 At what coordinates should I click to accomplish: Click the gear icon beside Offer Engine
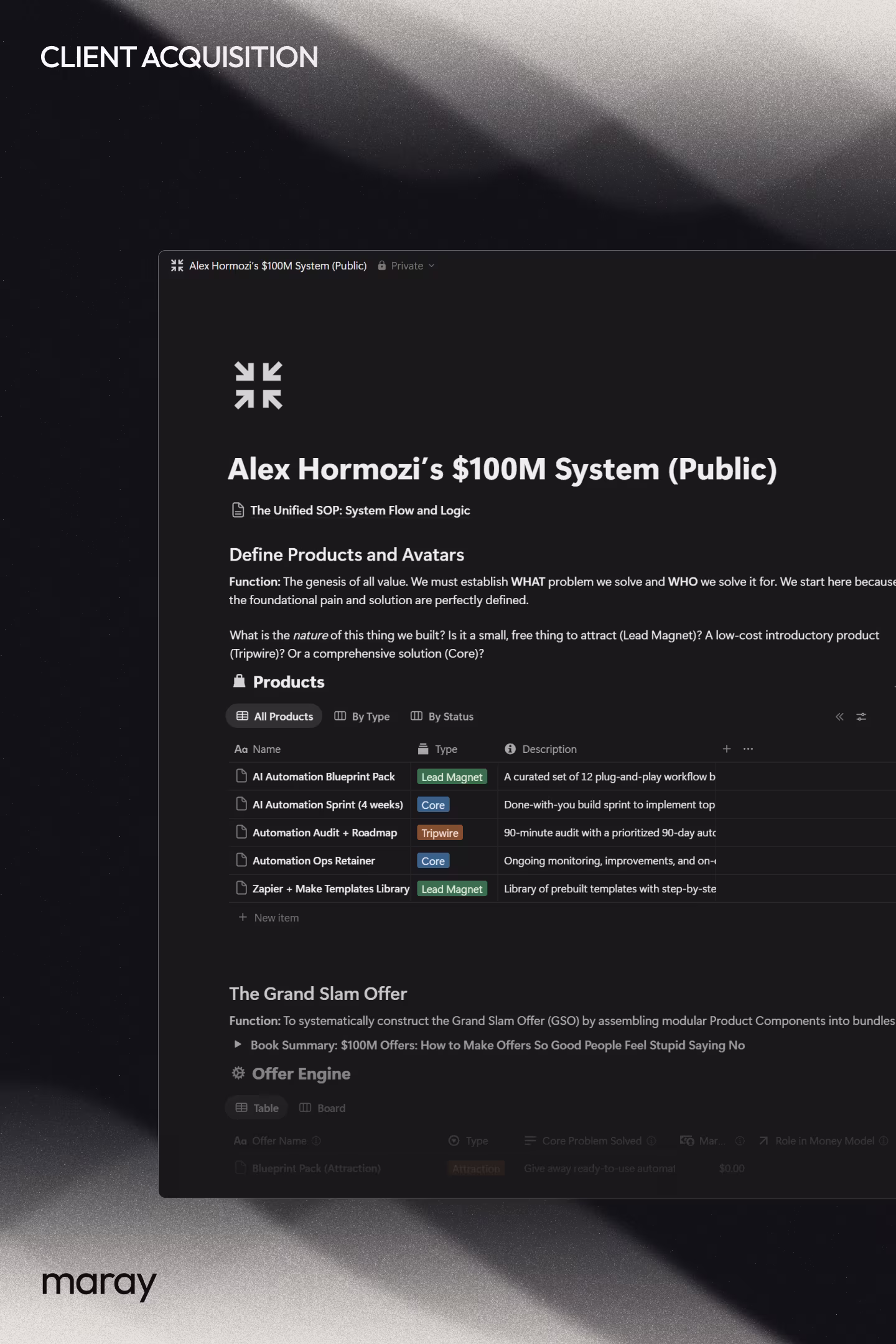click(x=238, y=1073)
